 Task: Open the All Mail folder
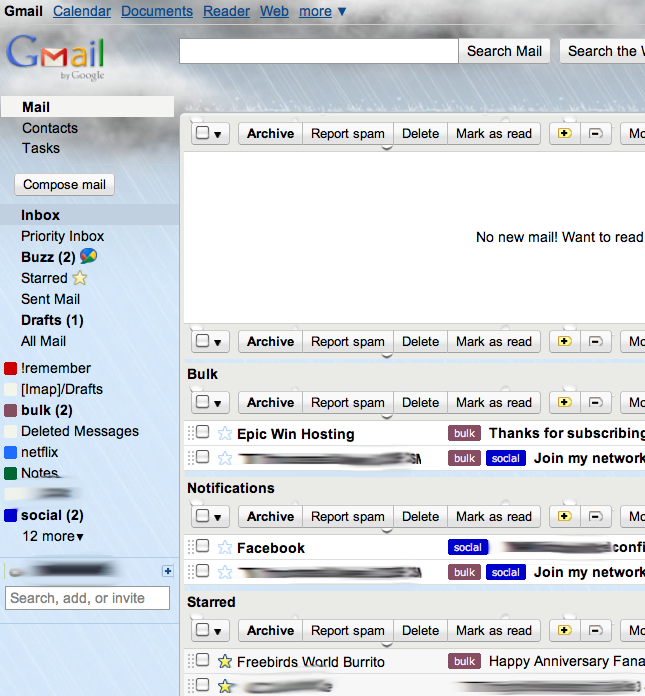[x=44, y=341]
